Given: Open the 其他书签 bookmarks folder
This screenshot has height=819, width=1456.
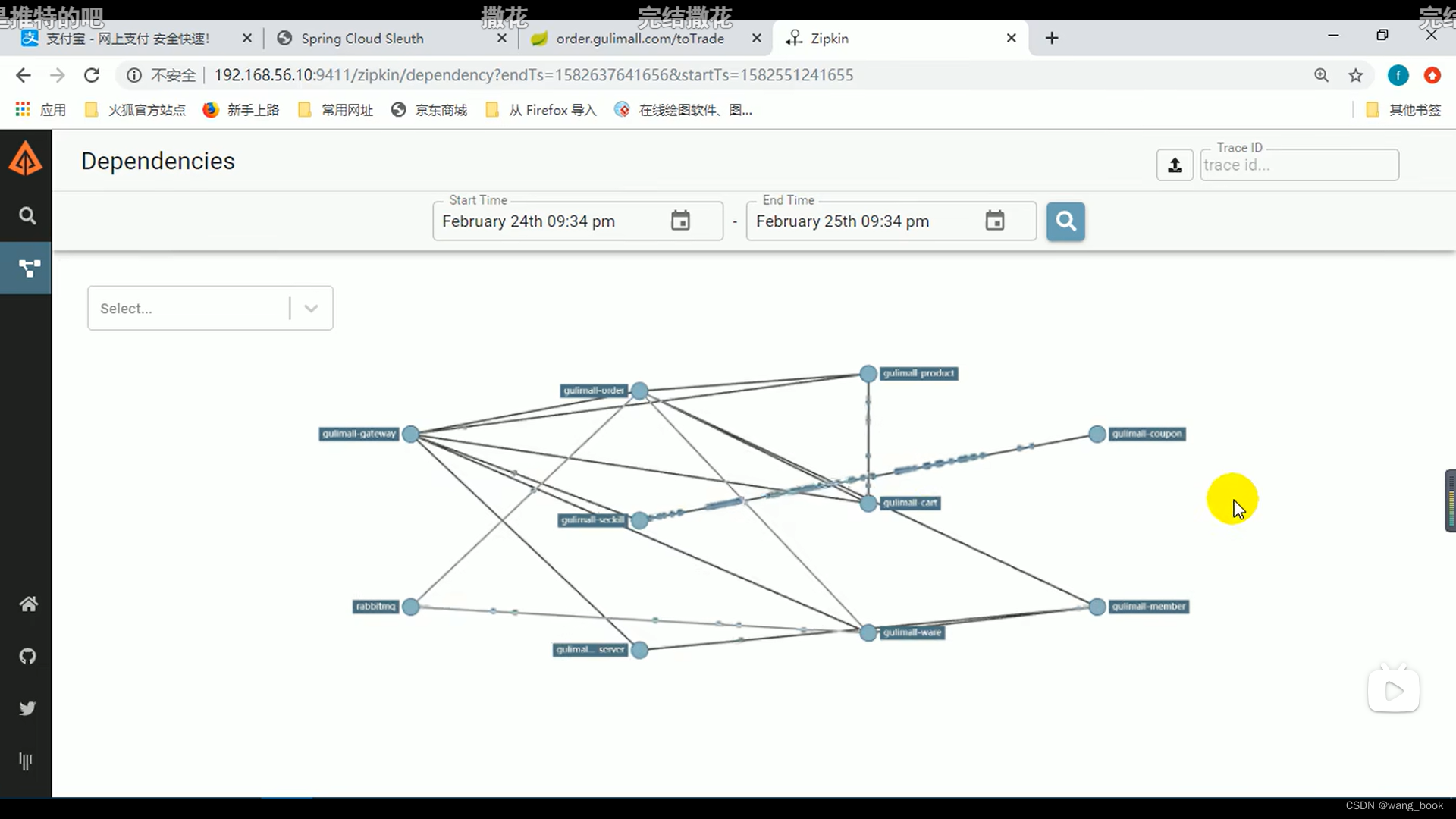Looking at the screenshot, I should 1403,110.
